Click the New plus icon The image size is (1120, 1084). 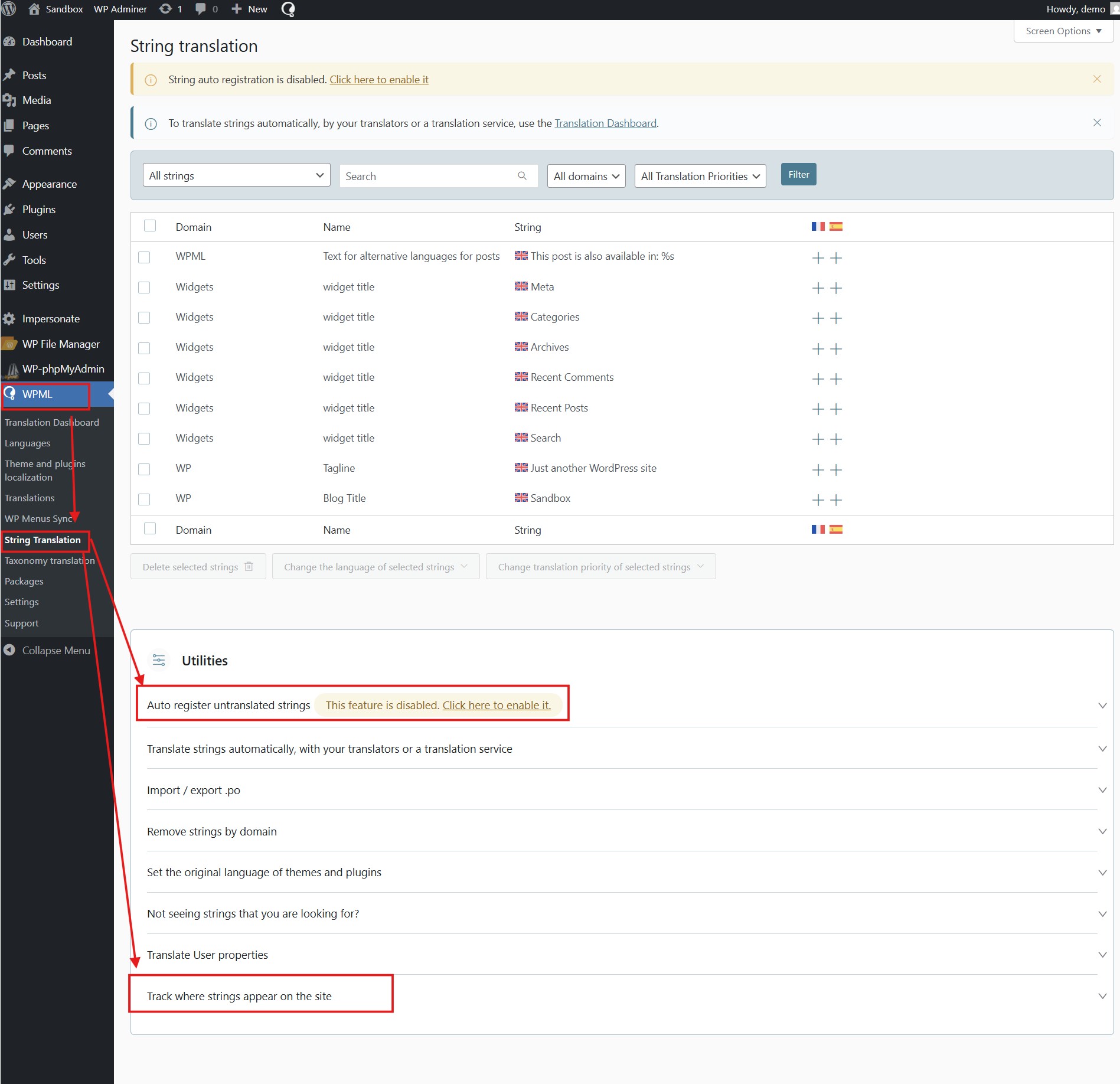[x=236, y=9]
